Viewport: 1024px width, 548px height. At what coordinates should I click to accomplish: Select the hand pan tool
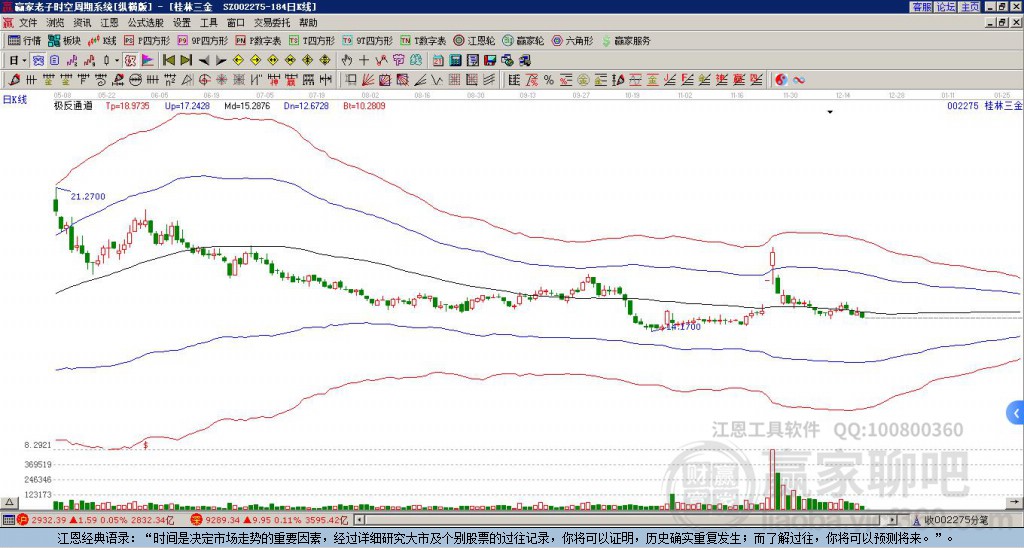pyautogui.click(x=347, y=61)
